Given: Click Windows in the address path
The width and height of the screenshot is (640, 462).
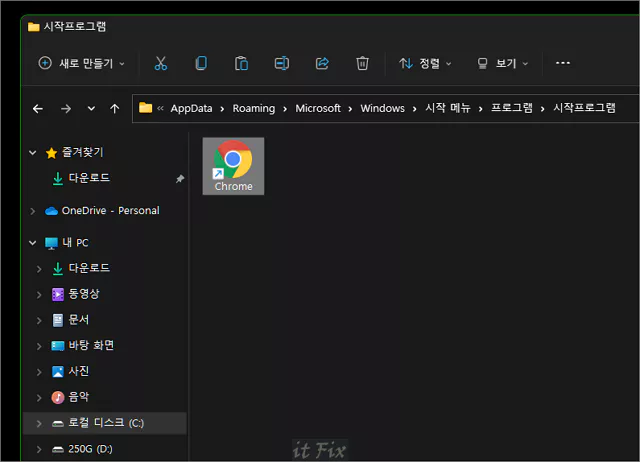Looking at the screenshot, I should tap(382, 108).
